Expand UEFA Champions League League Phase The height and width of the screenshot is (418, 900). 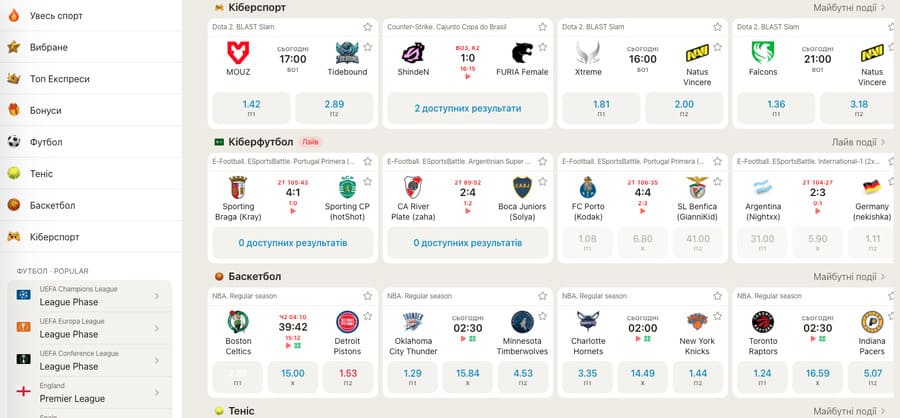click(x=158, y=297)
